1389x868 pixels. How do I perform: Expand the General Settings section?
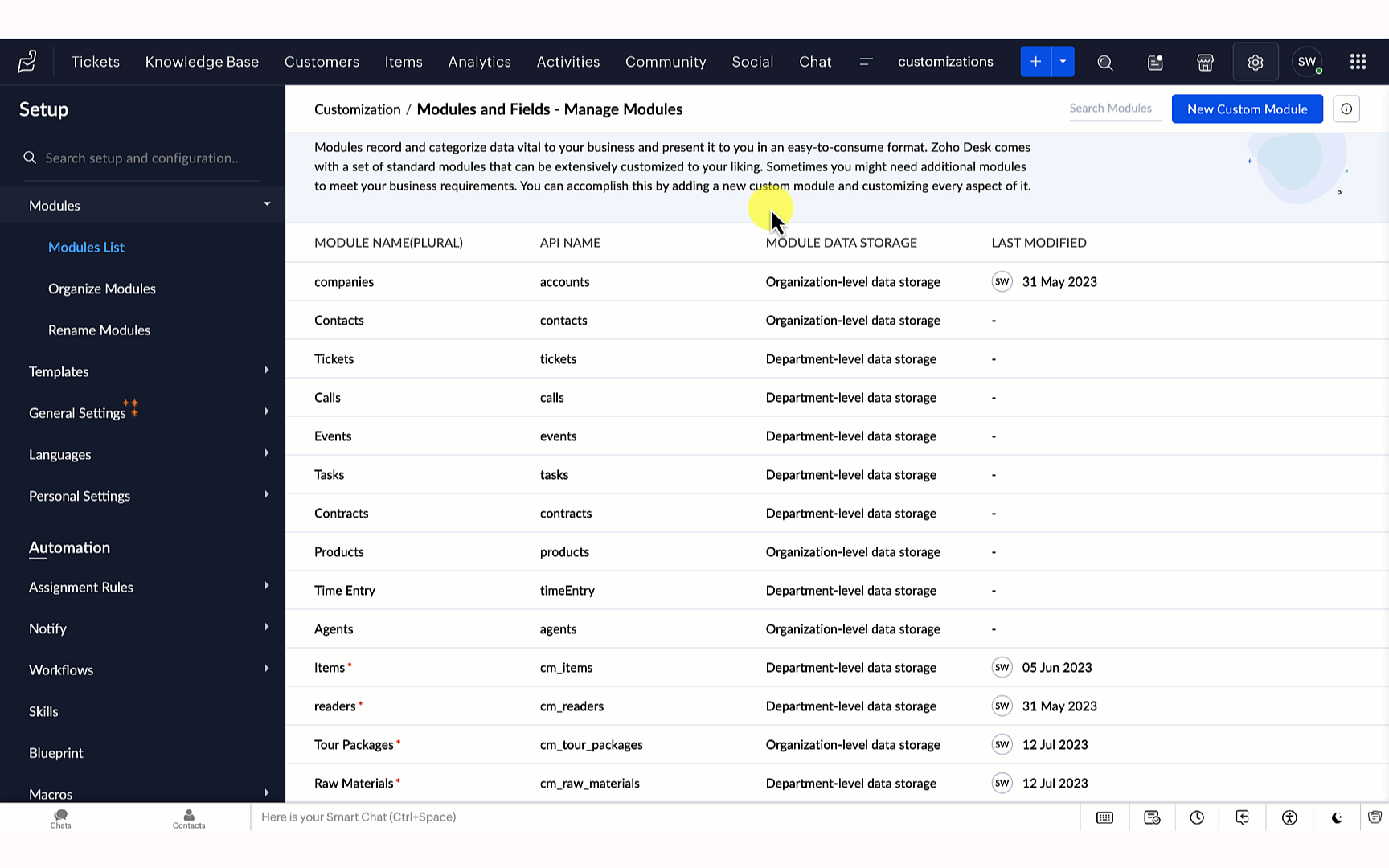[267, 411]
